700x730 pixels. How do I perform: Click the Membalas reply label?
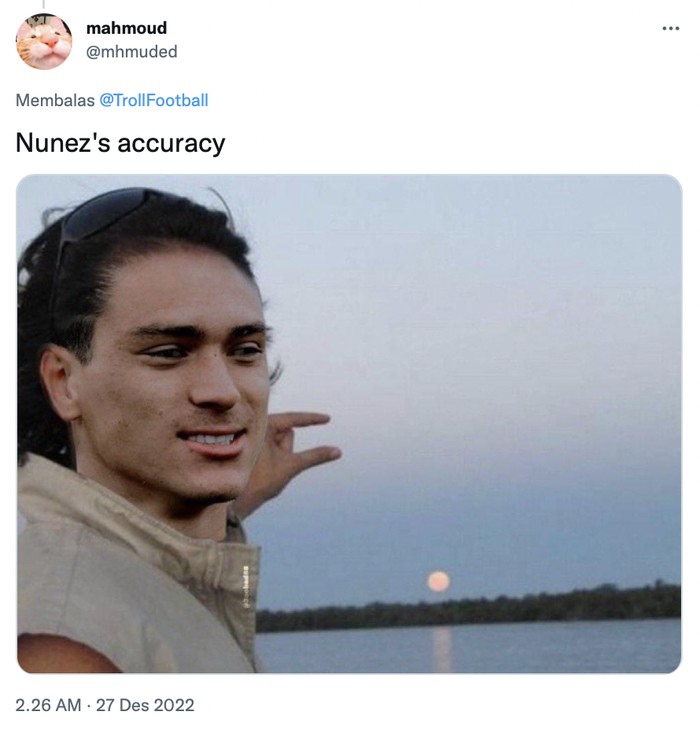[55, 100]
